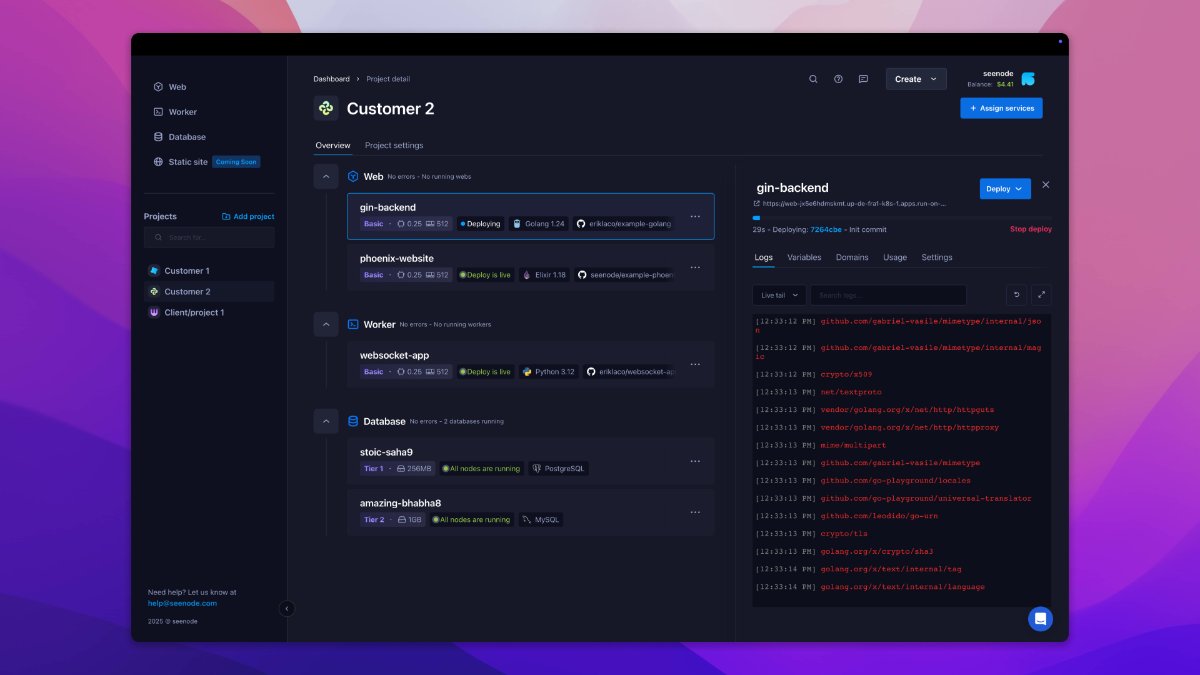Screen dimensions: 1200x675
Task: Click the Assign services button
Action: [1001, 108]
